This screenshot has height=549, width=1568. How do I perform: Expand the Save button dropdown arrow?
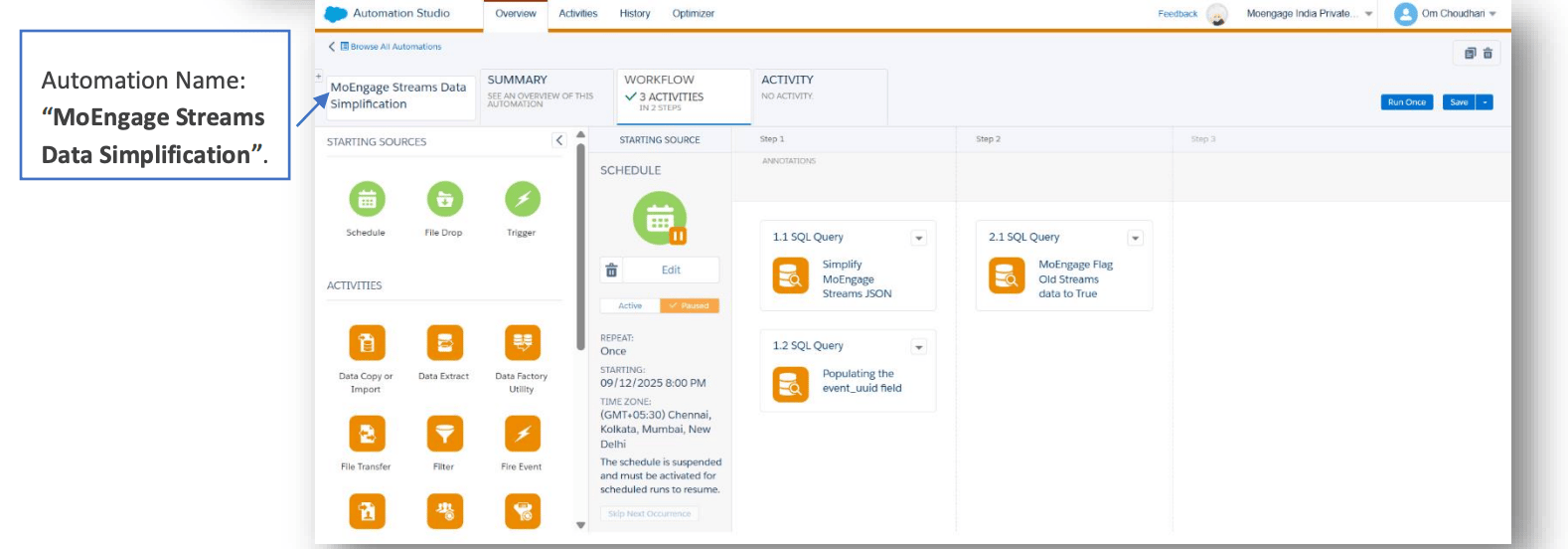[x=1485, y=102]
